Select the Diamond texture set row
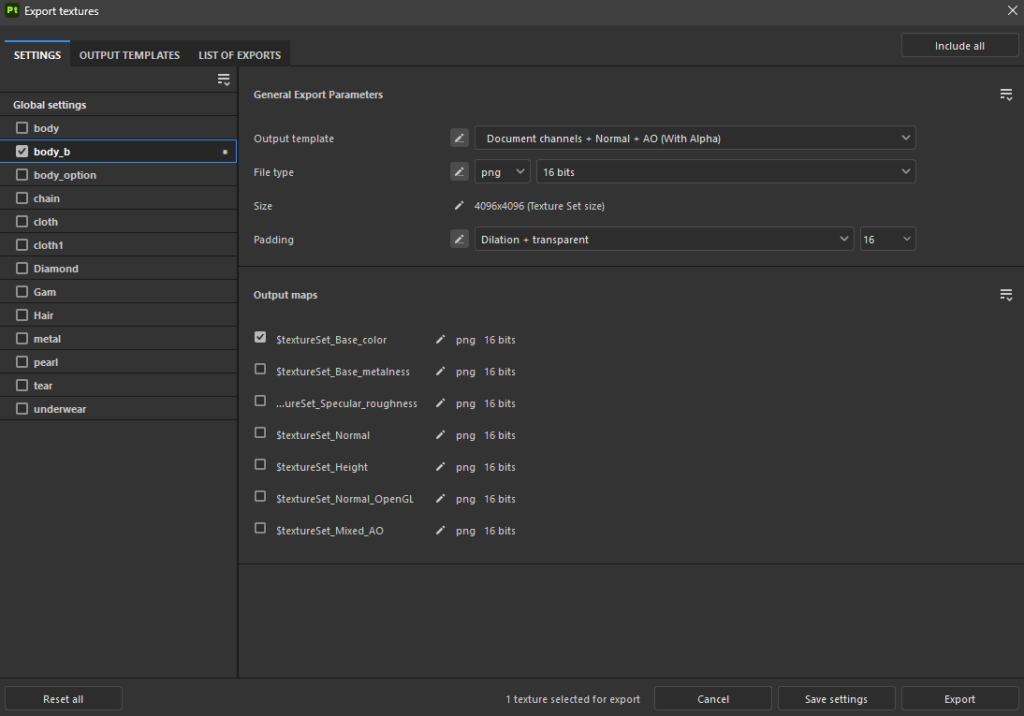Screen dimensions: 1024x716 118,268
